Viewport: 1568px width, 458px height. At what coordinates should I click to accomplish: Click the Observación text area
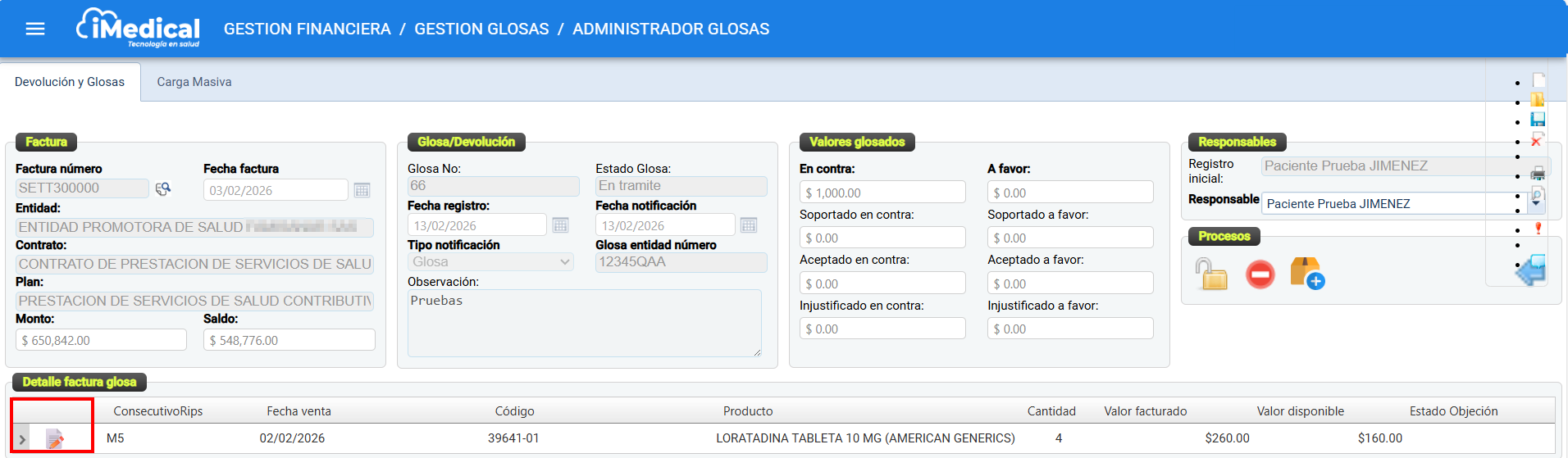(584, 323)
